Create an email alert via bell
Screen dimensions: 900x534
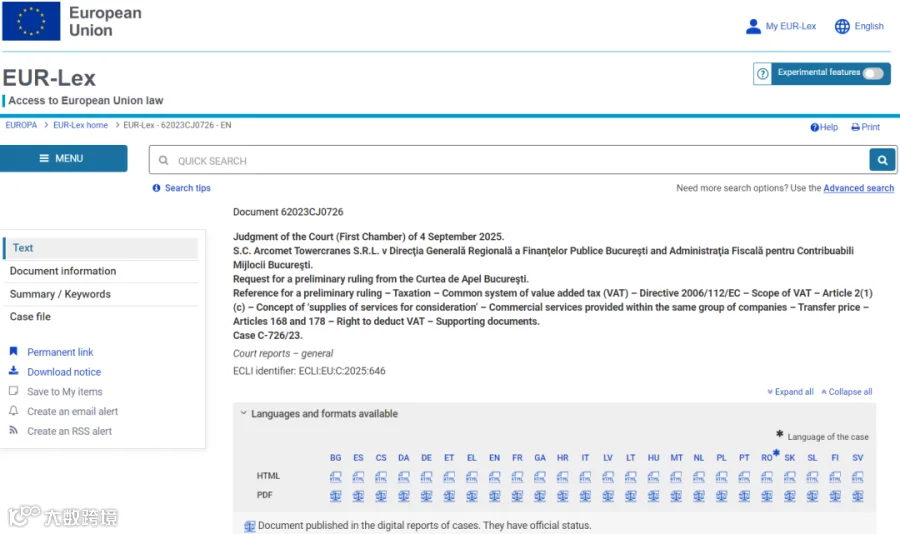(x=64, y=411)
